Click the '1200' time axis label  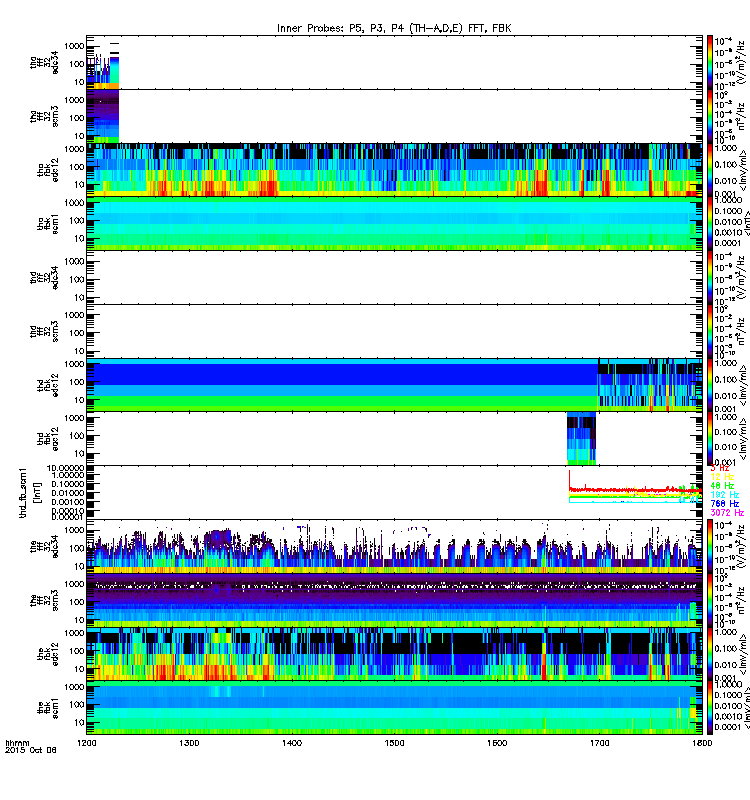pos(86,743)
